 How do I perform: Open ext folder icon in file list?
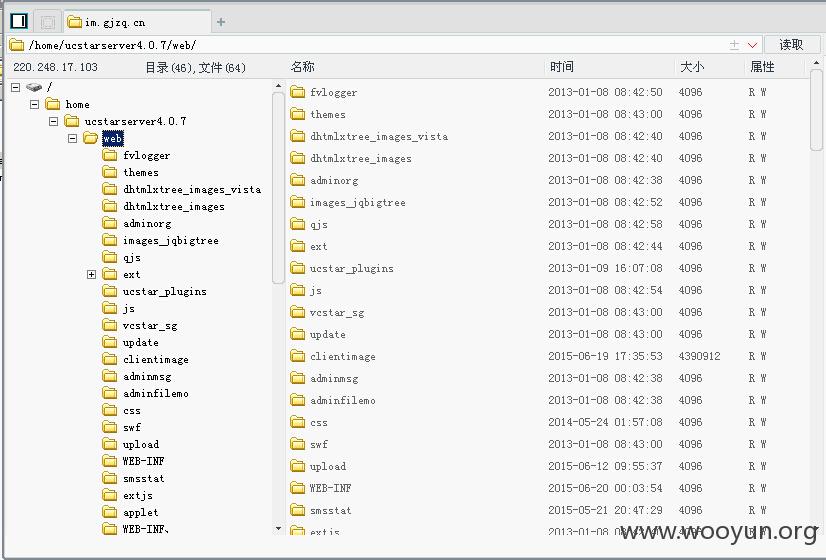click(x=298, y=246)
